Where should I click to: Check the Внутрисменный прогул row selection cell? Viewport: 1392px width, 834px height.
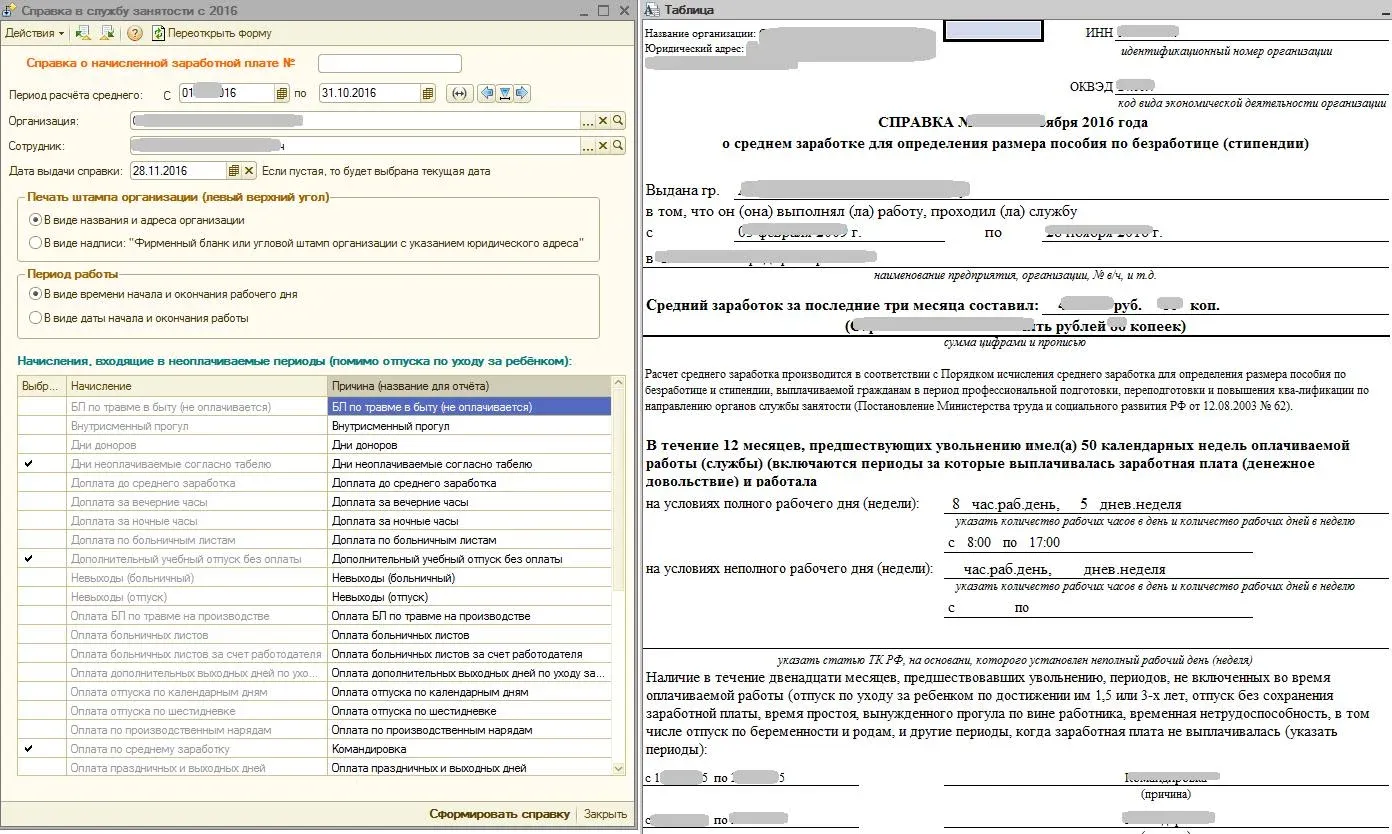42,426
